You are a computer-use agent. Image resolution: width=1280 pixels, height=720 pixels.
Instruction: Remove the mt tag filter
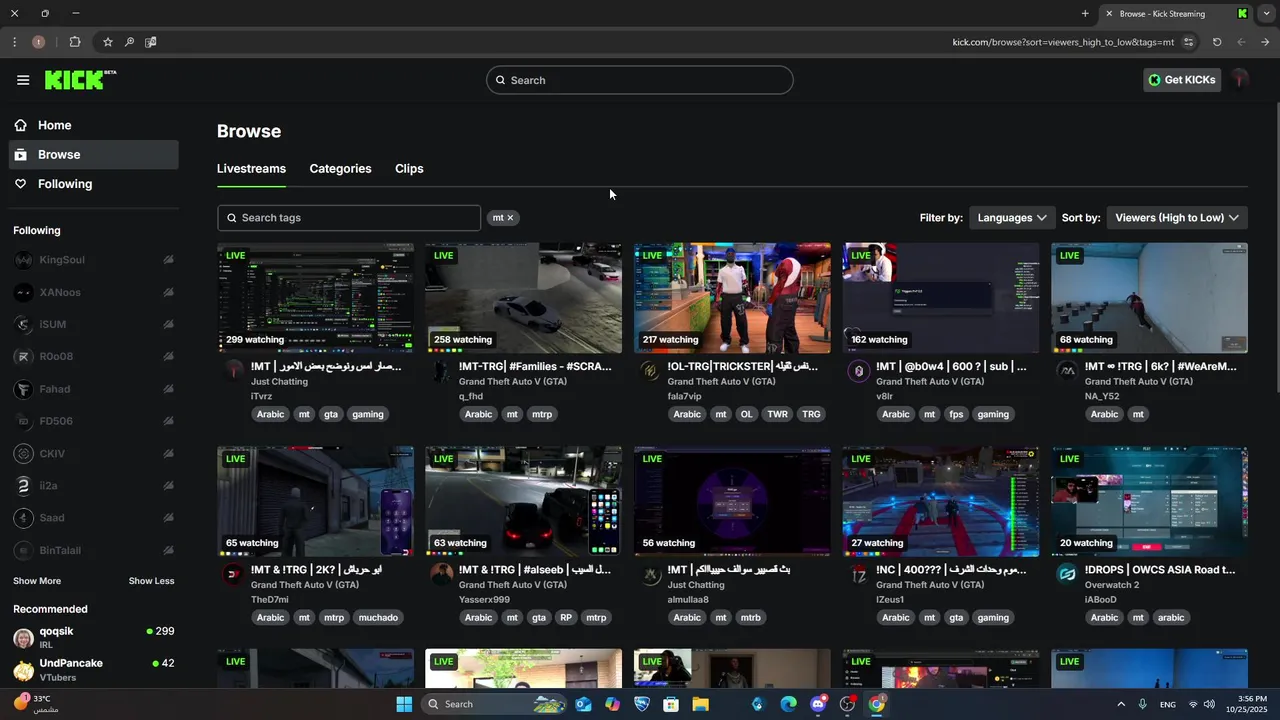(x=510, y=218)
